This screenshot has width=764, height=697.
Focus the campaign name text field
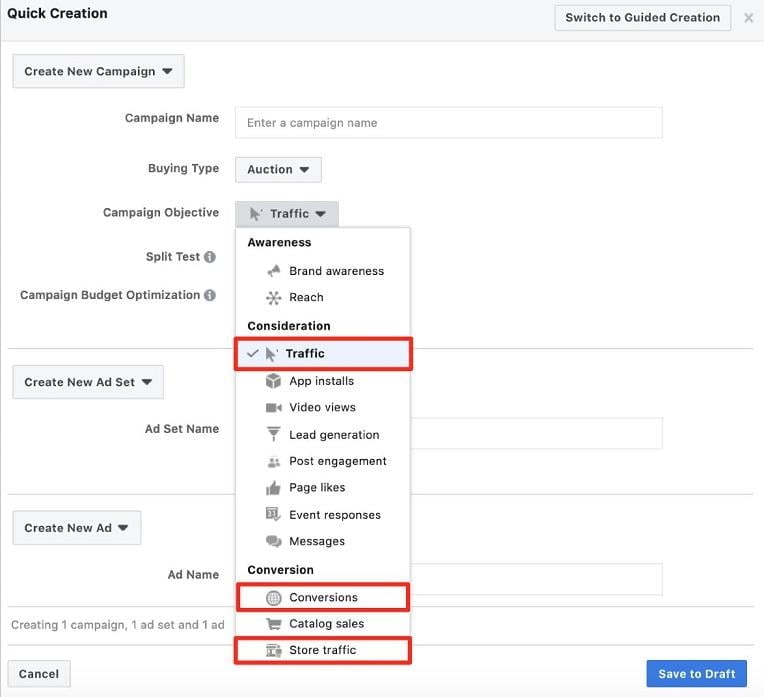click(448, 123)
